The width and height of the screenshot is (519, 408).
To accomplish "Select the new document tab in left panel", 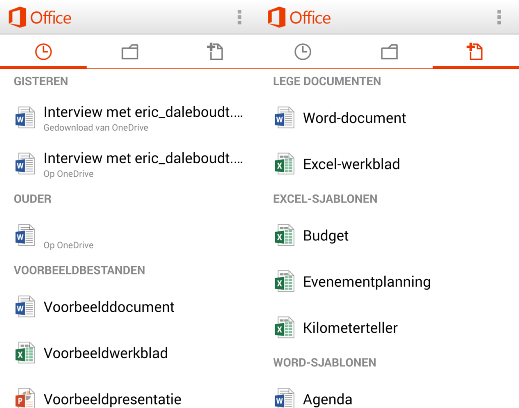I will pos(215,52).
